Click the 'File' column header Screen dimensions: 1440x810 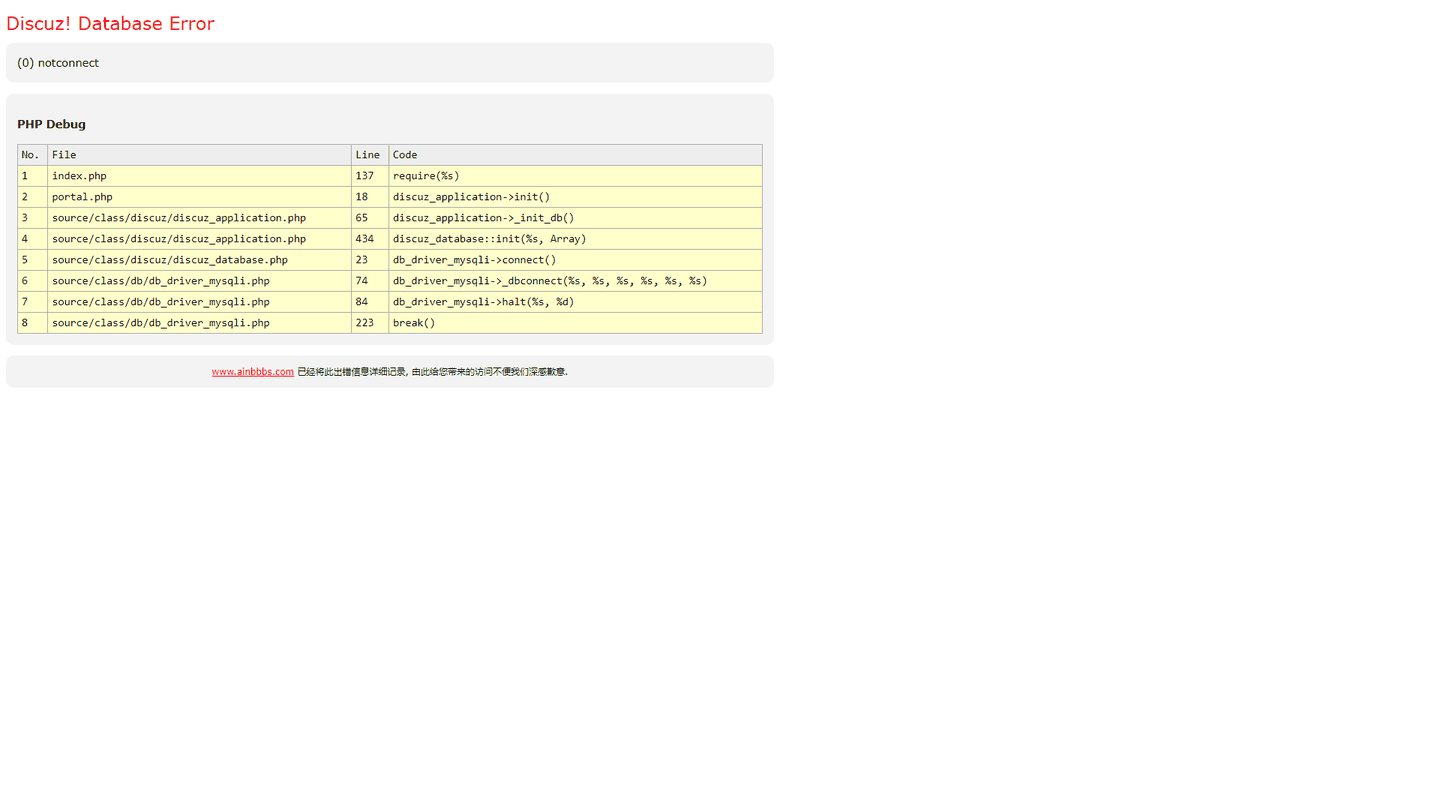coord(199,155)
